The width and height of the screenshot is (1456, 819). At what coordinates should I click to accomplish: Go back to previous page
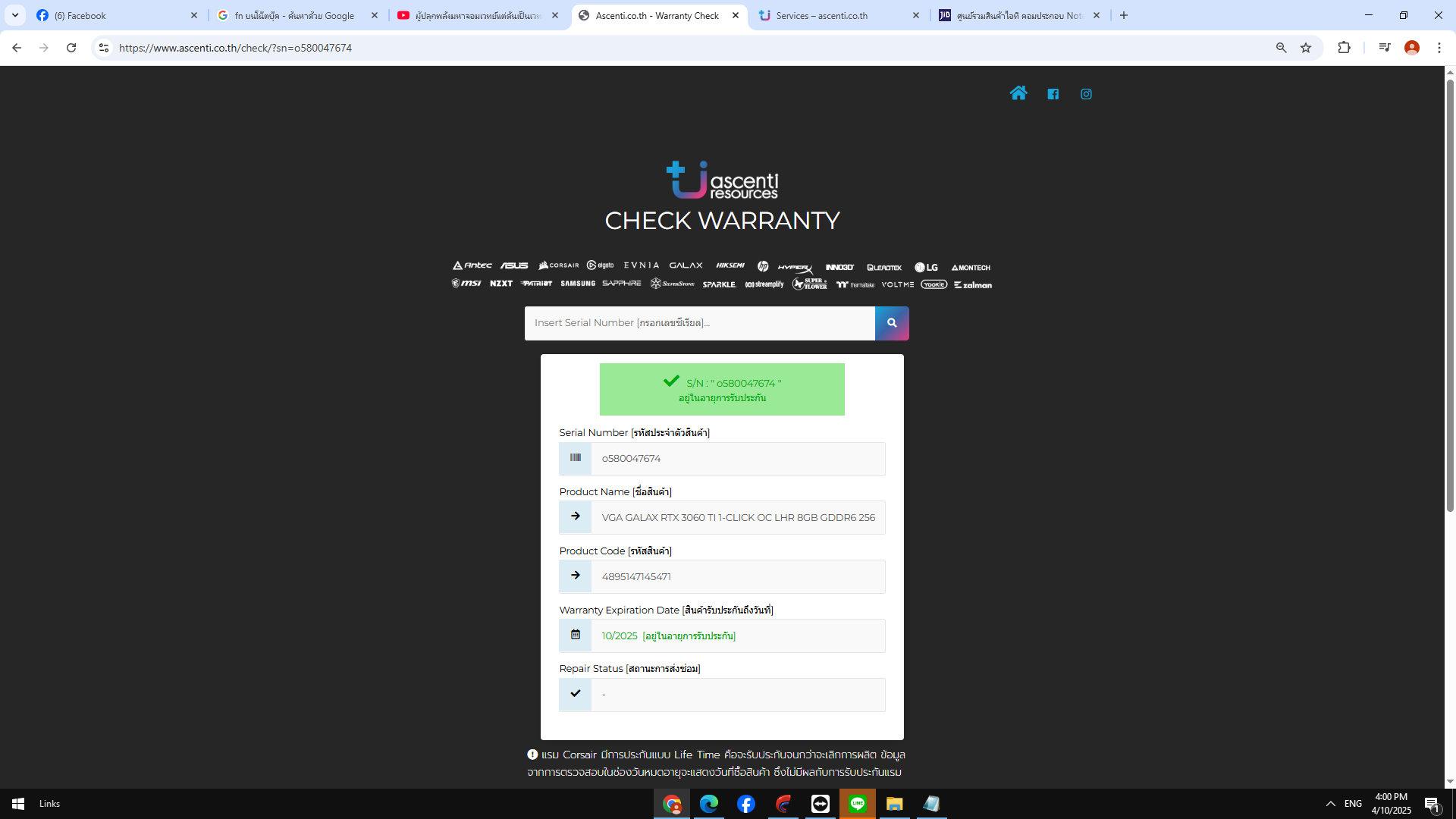point(17,48)
